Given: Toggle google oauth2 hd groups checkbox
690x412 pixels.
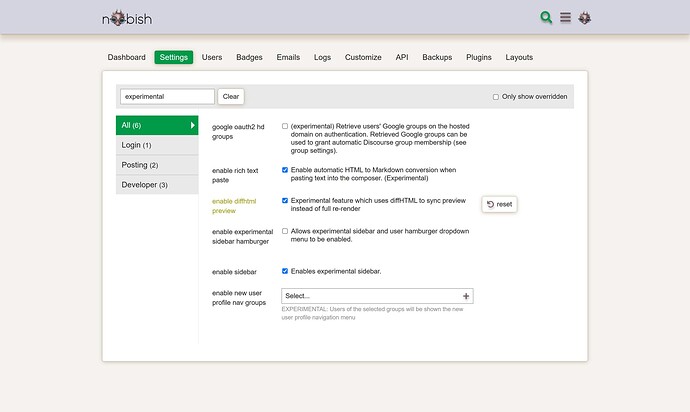Looking at the screenshot, I should tap(285, 126).
